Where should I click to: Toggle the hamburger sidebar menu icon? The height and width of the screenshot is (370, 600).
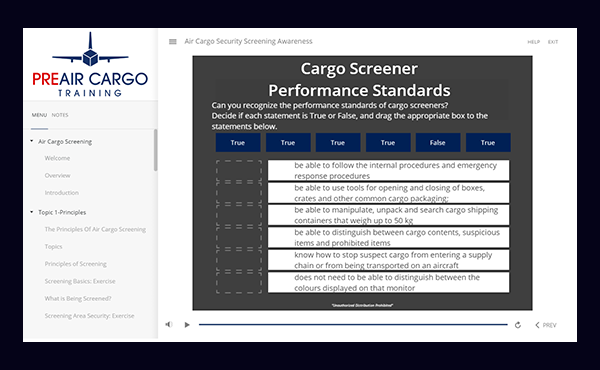click(173, 42)
